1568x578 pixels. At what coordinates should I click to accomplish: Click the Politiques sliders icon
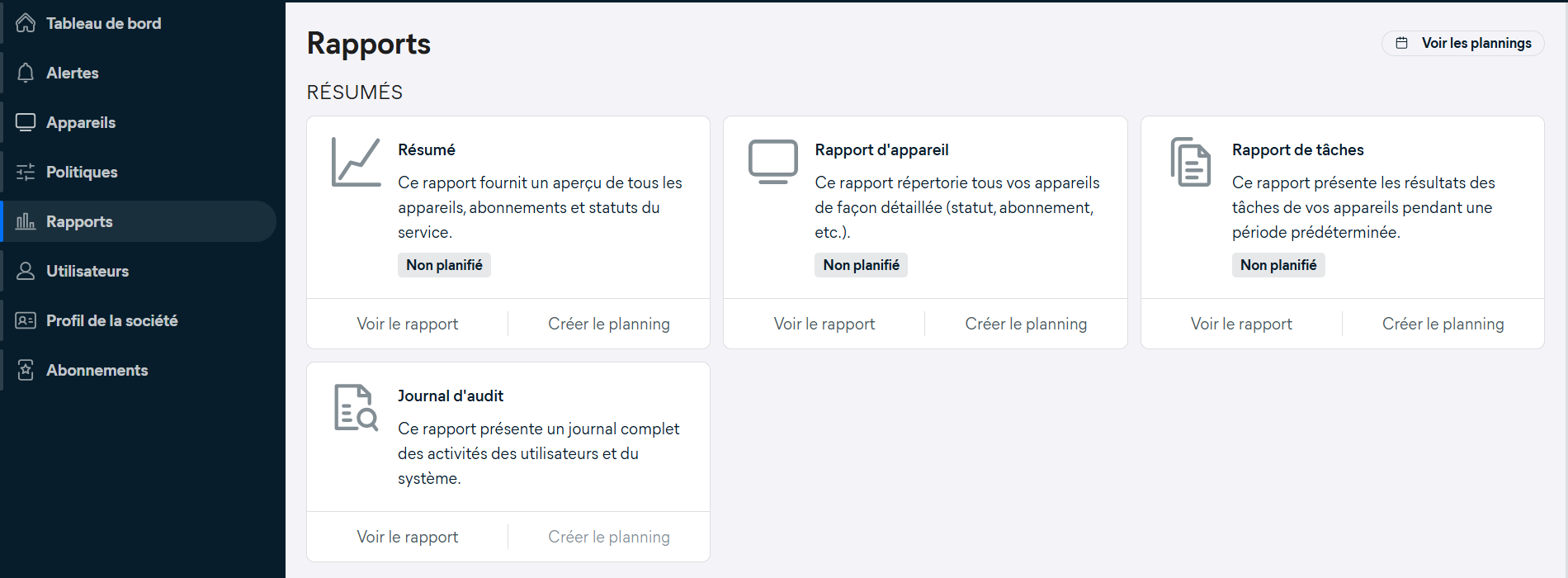click(26, 172)
